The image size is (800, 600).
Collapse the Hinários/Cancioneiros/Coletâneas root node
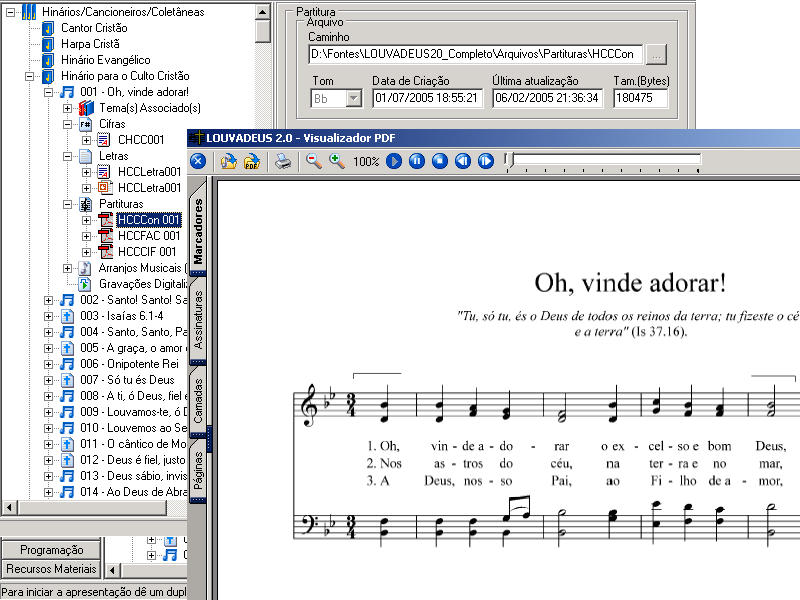click(10, 12)
